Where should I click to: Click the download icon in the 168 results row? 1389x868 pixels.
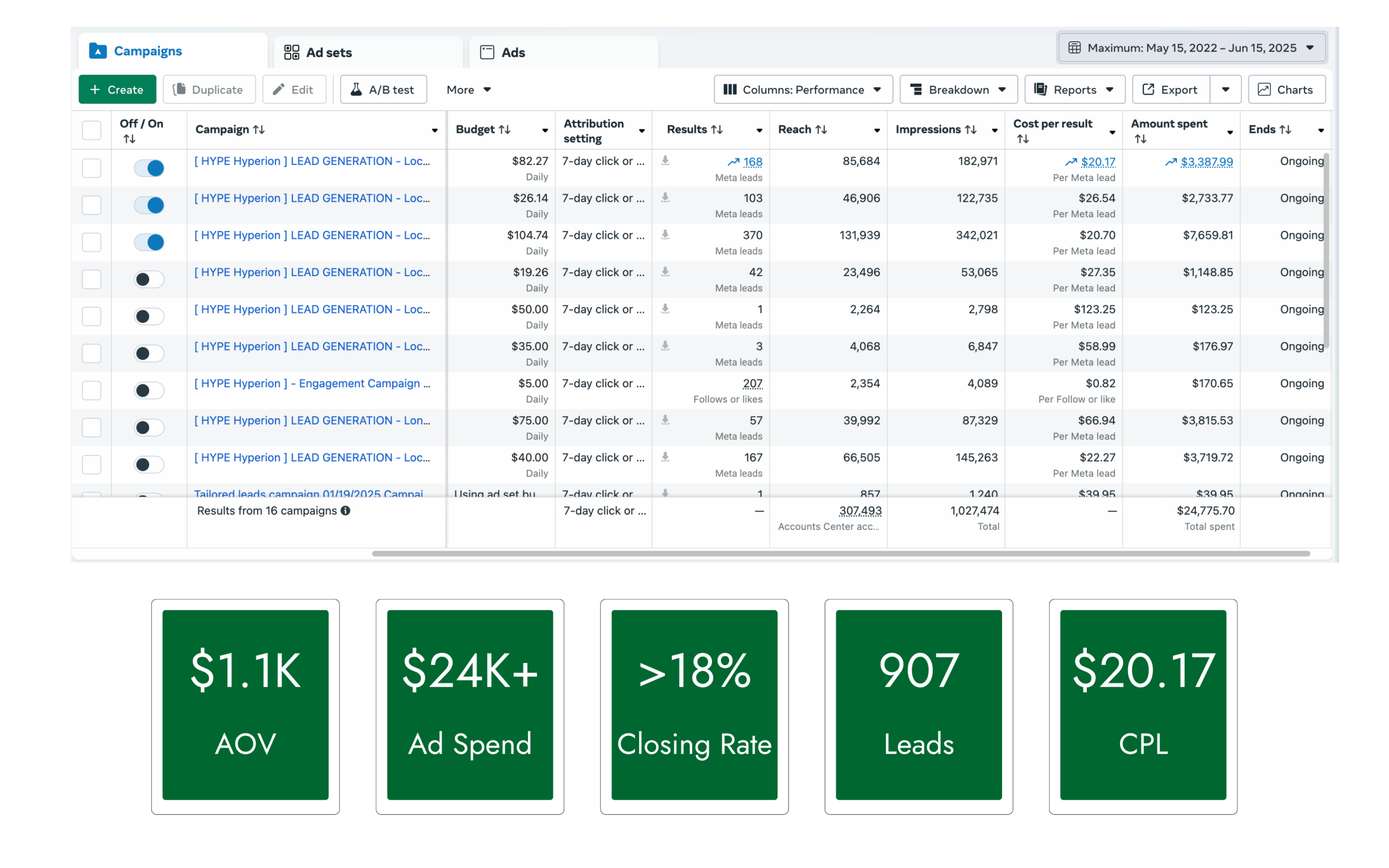(x=665, y=160)
